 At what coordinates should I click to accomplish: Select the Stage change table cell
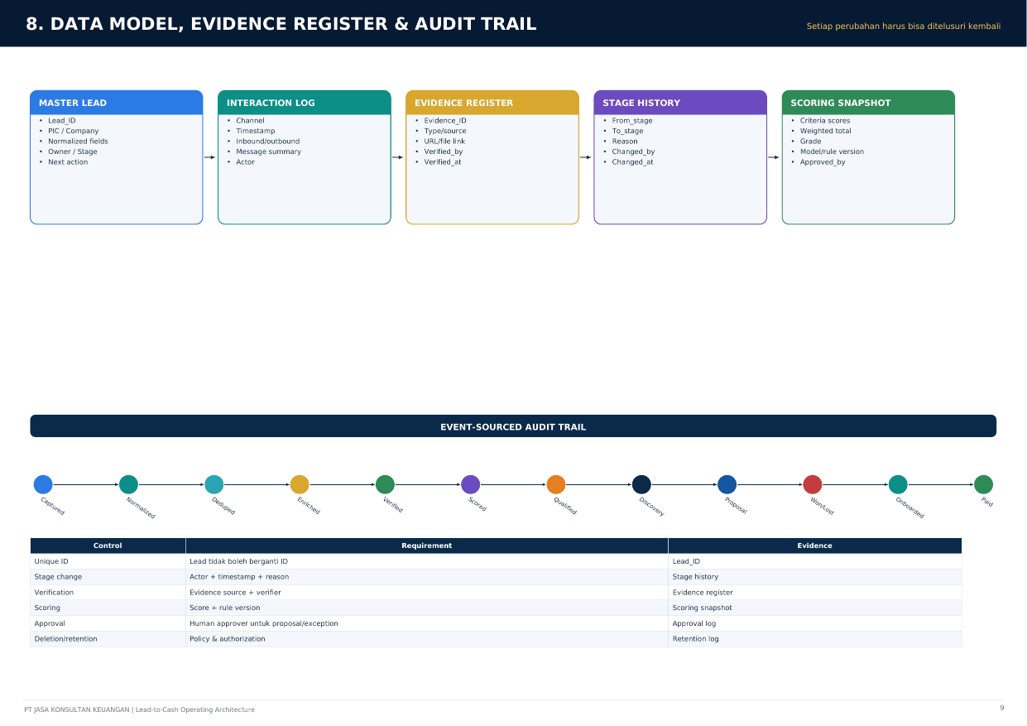pos(107,577)
